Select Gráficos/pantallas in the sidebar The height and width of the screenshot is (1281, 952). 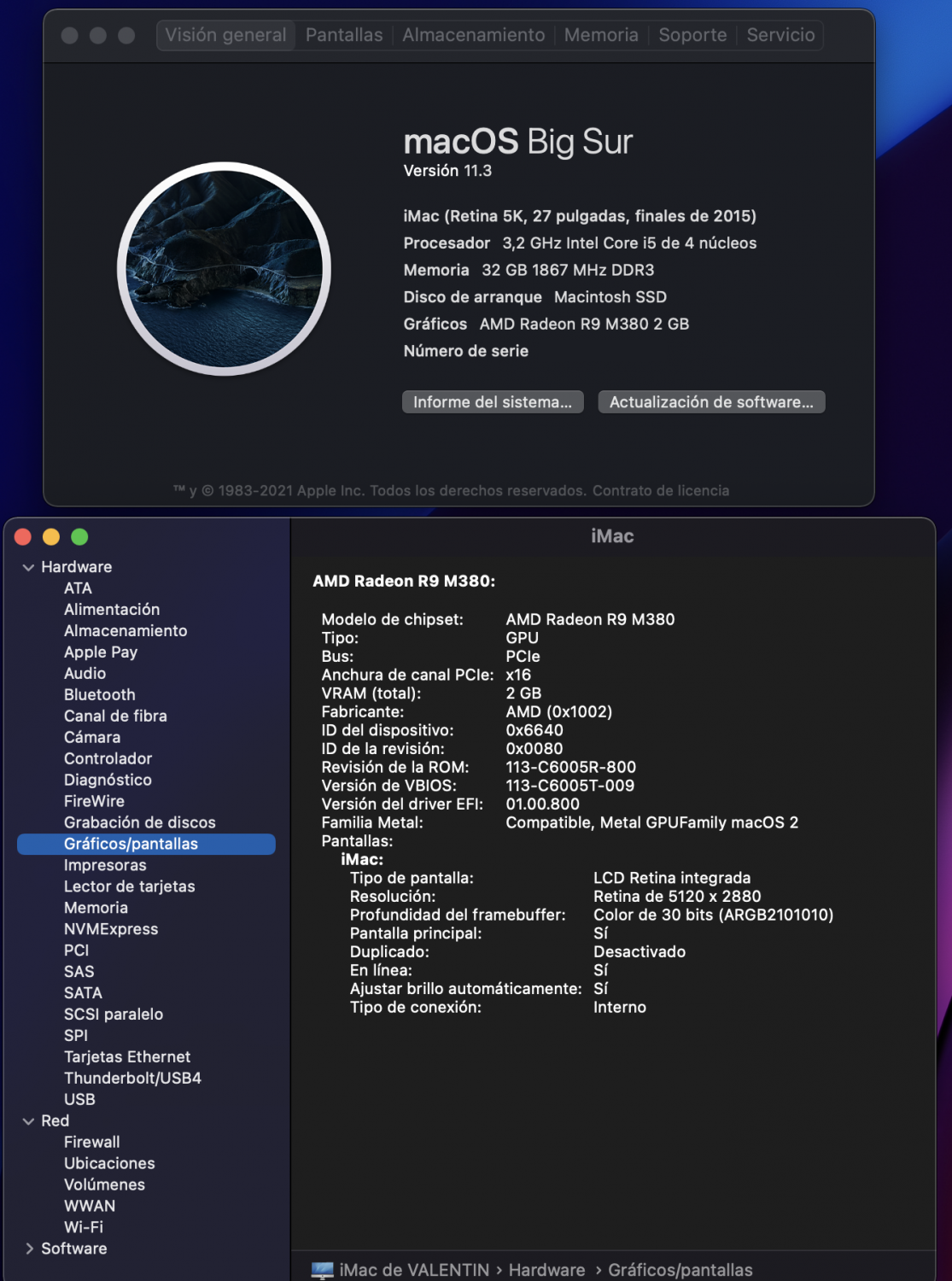(146, 844)
